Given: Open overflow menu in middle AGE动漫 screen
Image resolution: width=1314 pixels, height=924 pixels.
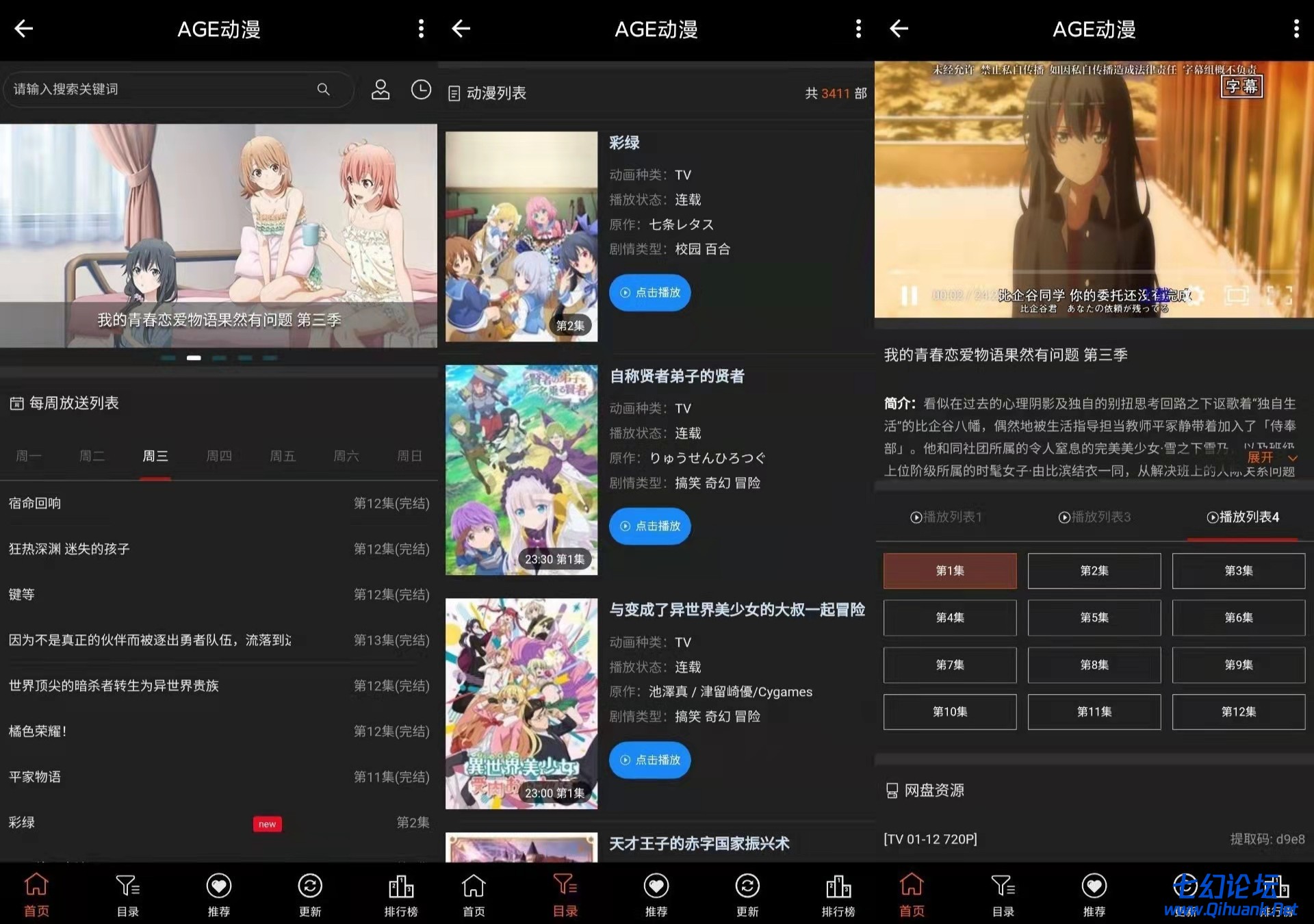Looking at the screenshot, I should point(858,29).
